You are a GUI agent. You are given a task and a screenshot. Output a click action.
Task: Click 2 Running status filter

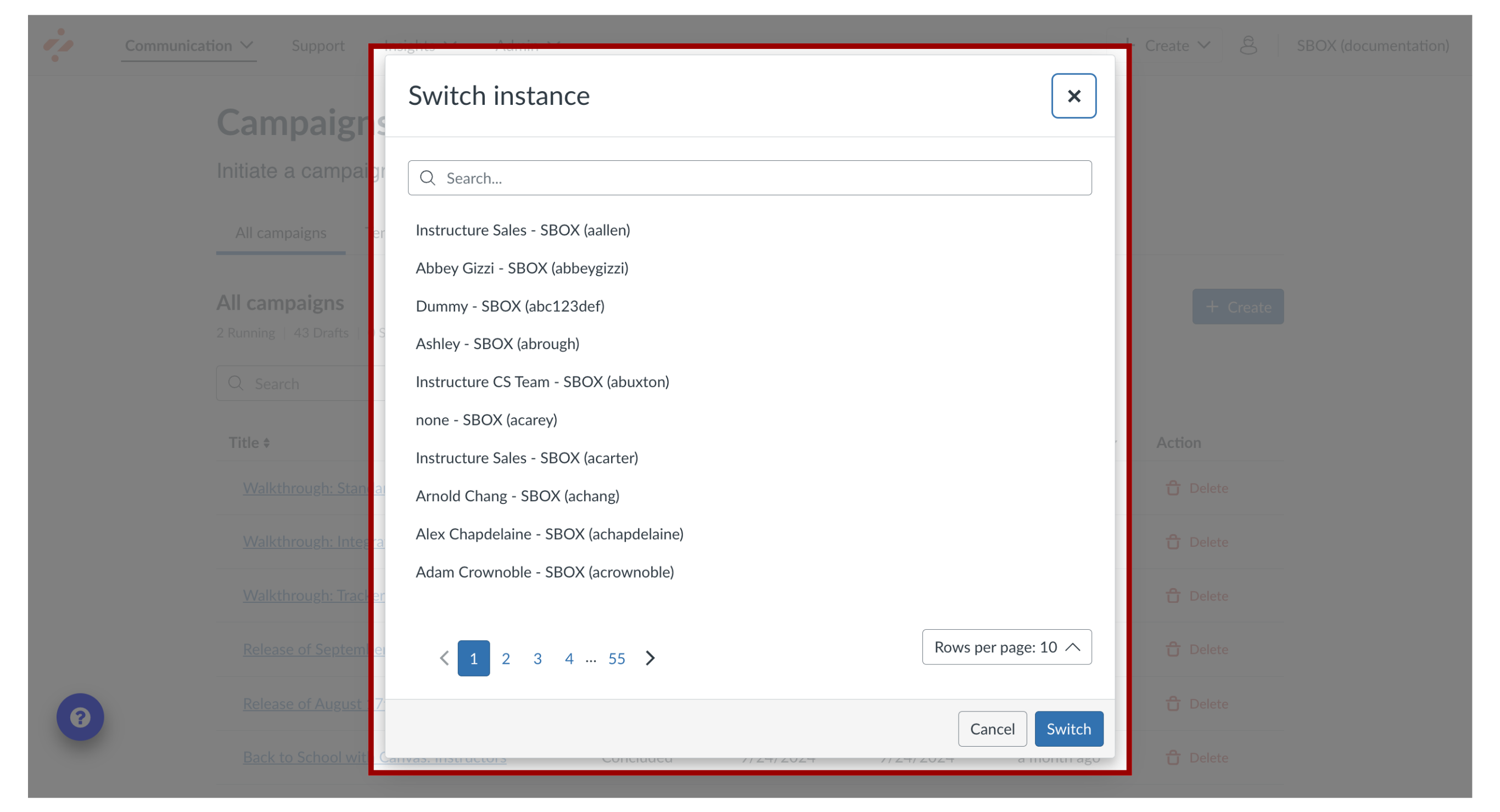[246, 333]
